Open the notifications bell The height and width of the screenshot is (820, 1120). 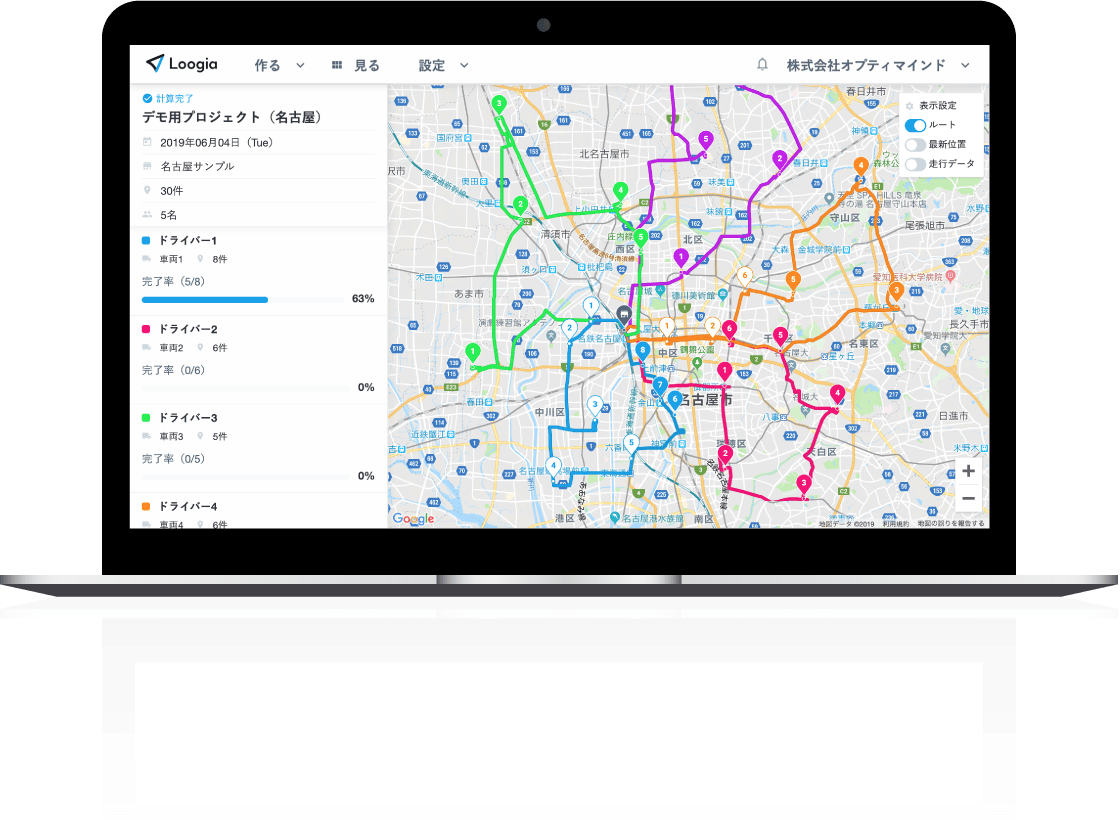click(x=762, y=65)
